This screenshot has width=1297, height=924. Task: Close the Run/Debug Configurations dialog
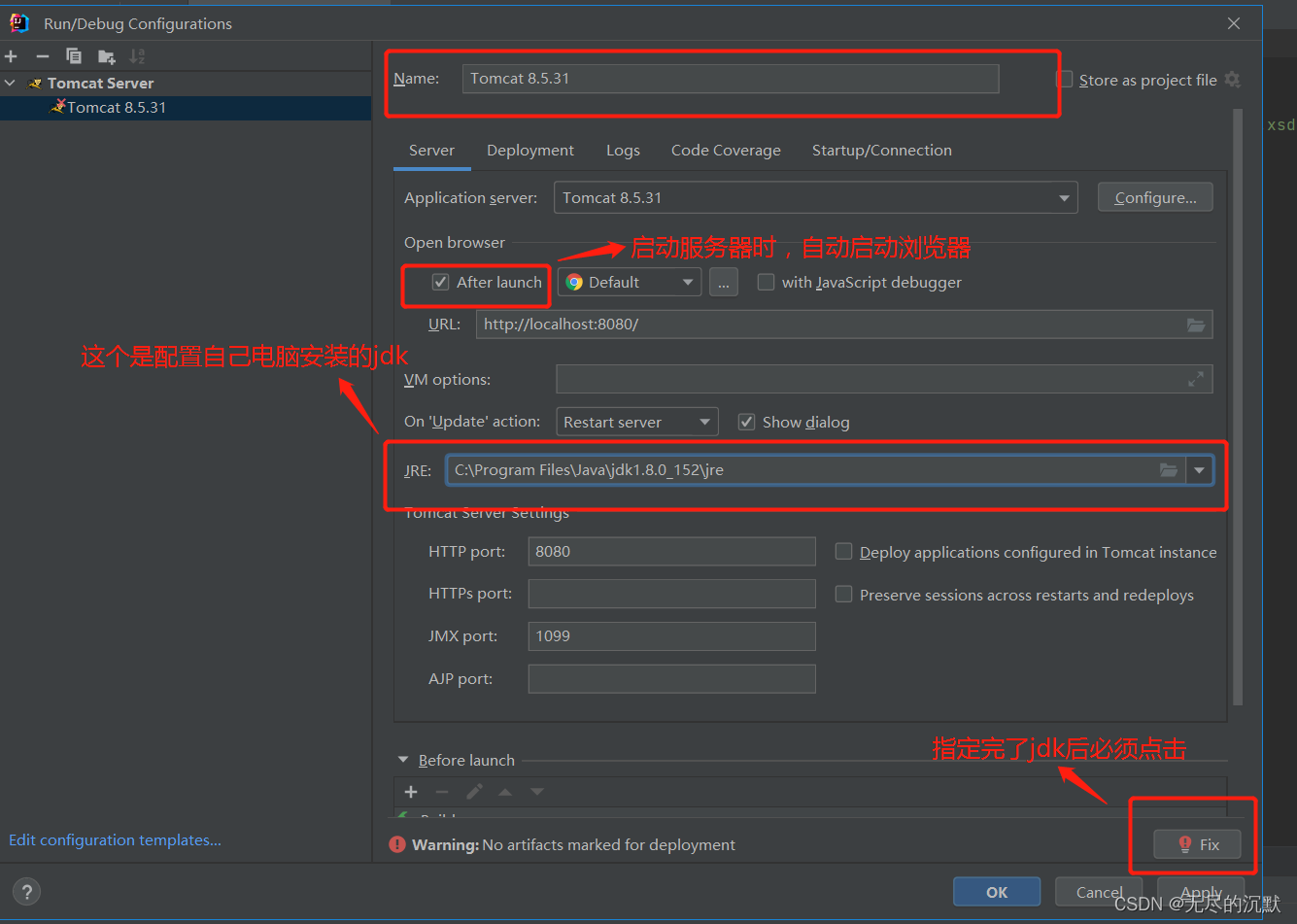(x=1234, y=23)
